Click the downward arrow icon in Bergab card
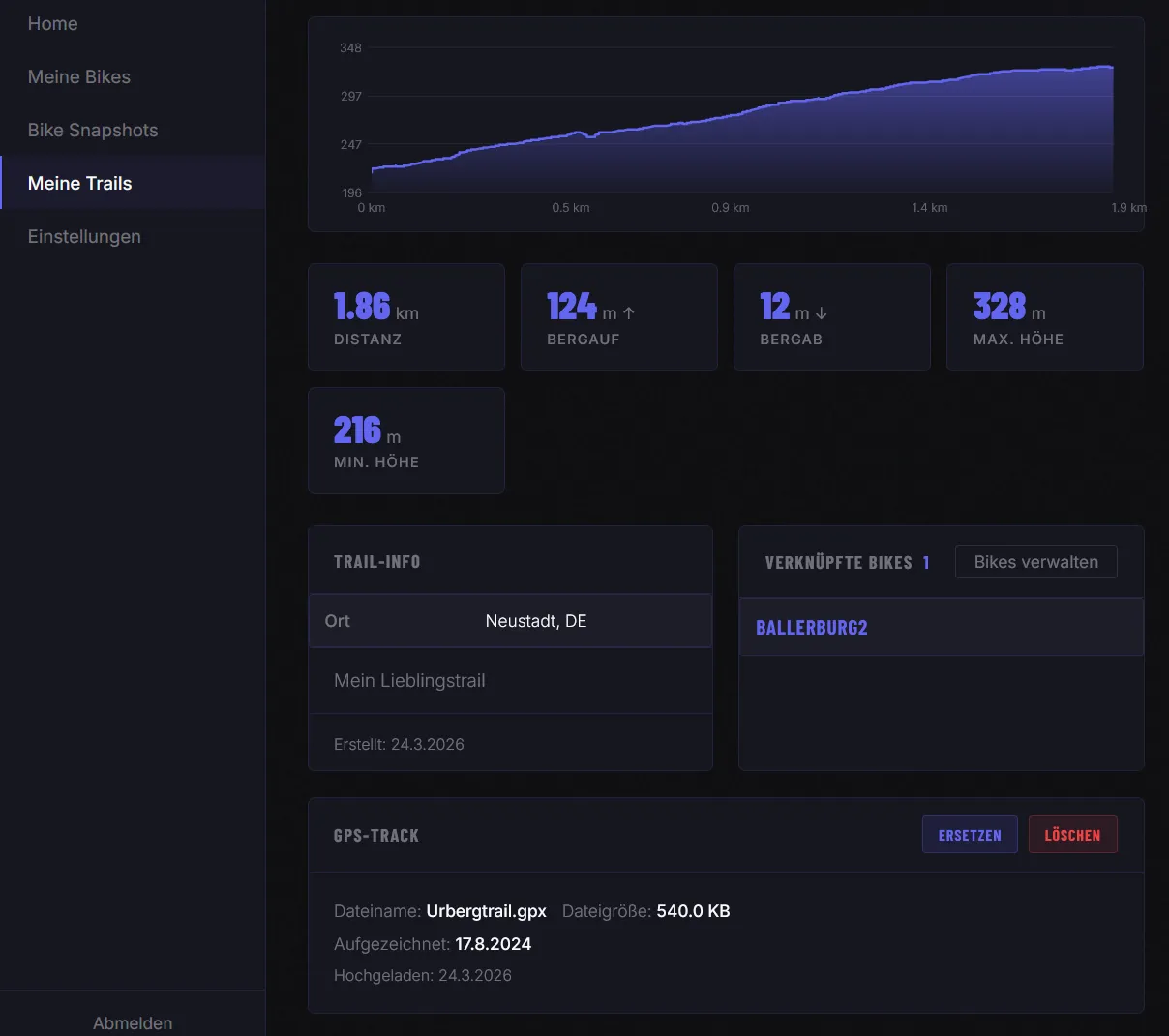The image size is (1169, 1036). tap(822, 313)
